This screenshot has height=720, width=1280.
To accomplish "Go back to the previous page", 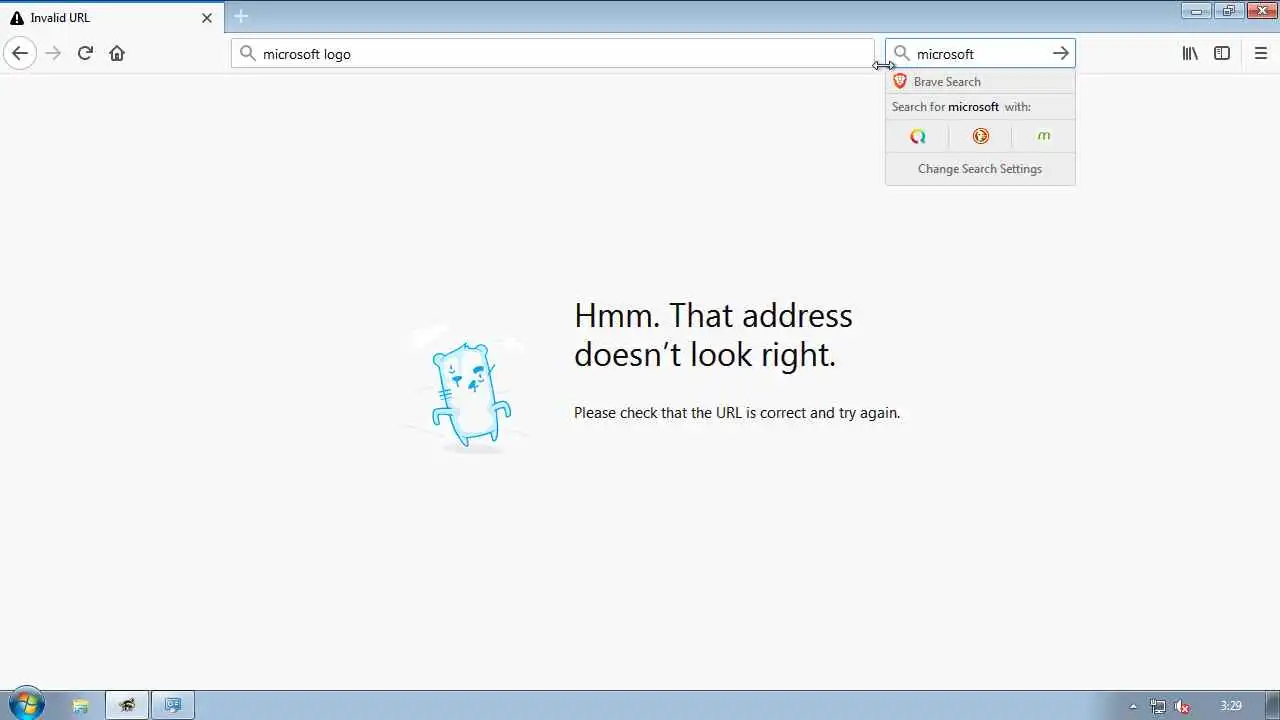I will click(x=20, y=53).
